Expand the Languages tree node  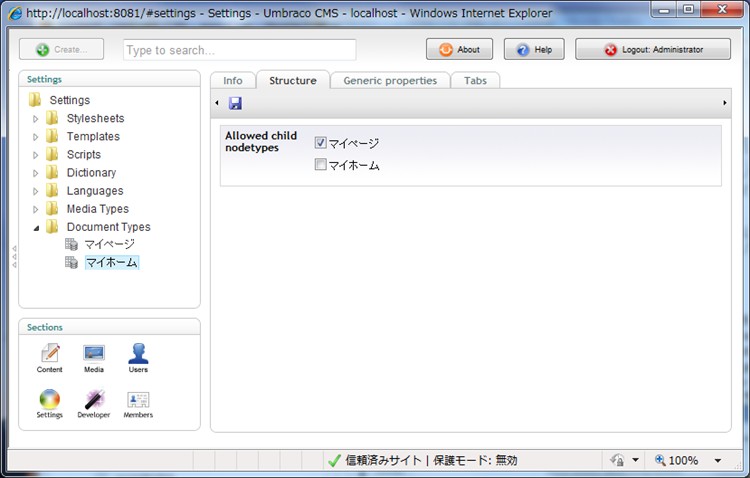pyautogui.click(x=35, y=191)
